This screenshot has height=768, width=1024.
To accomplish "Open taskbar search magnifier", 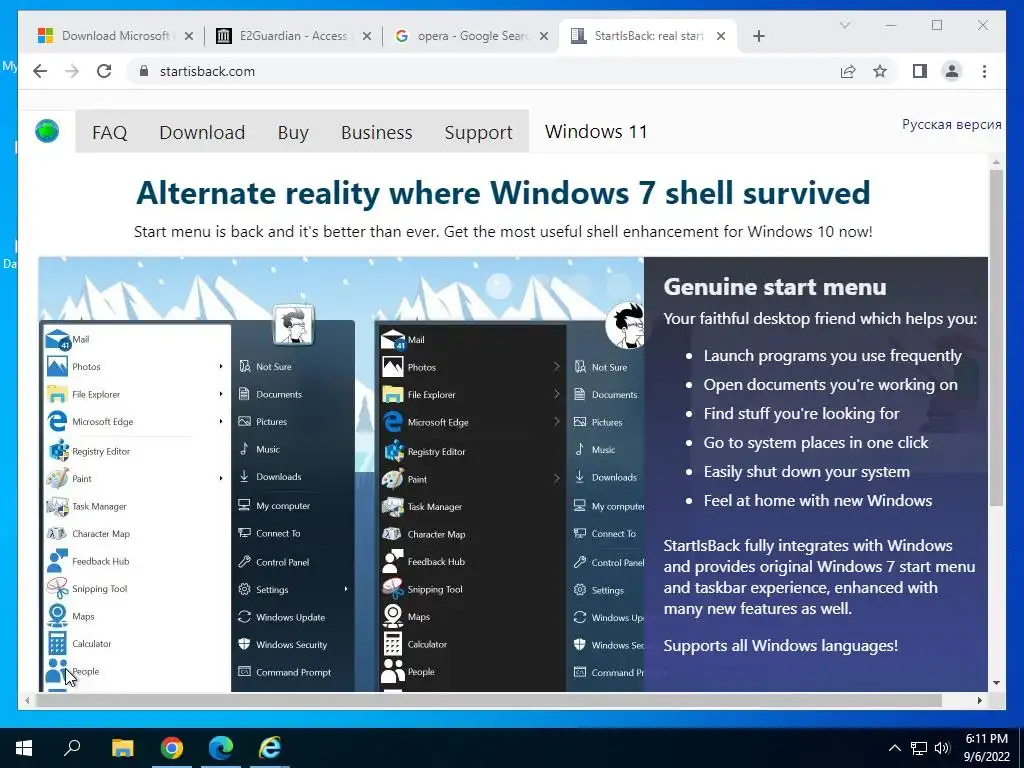I will pos(72,747).
